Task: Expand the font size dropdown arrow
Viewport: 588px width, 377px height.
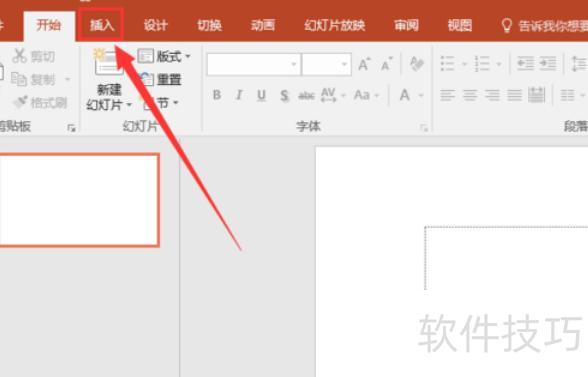Action: pyautogui.click(x=344, y=64)
